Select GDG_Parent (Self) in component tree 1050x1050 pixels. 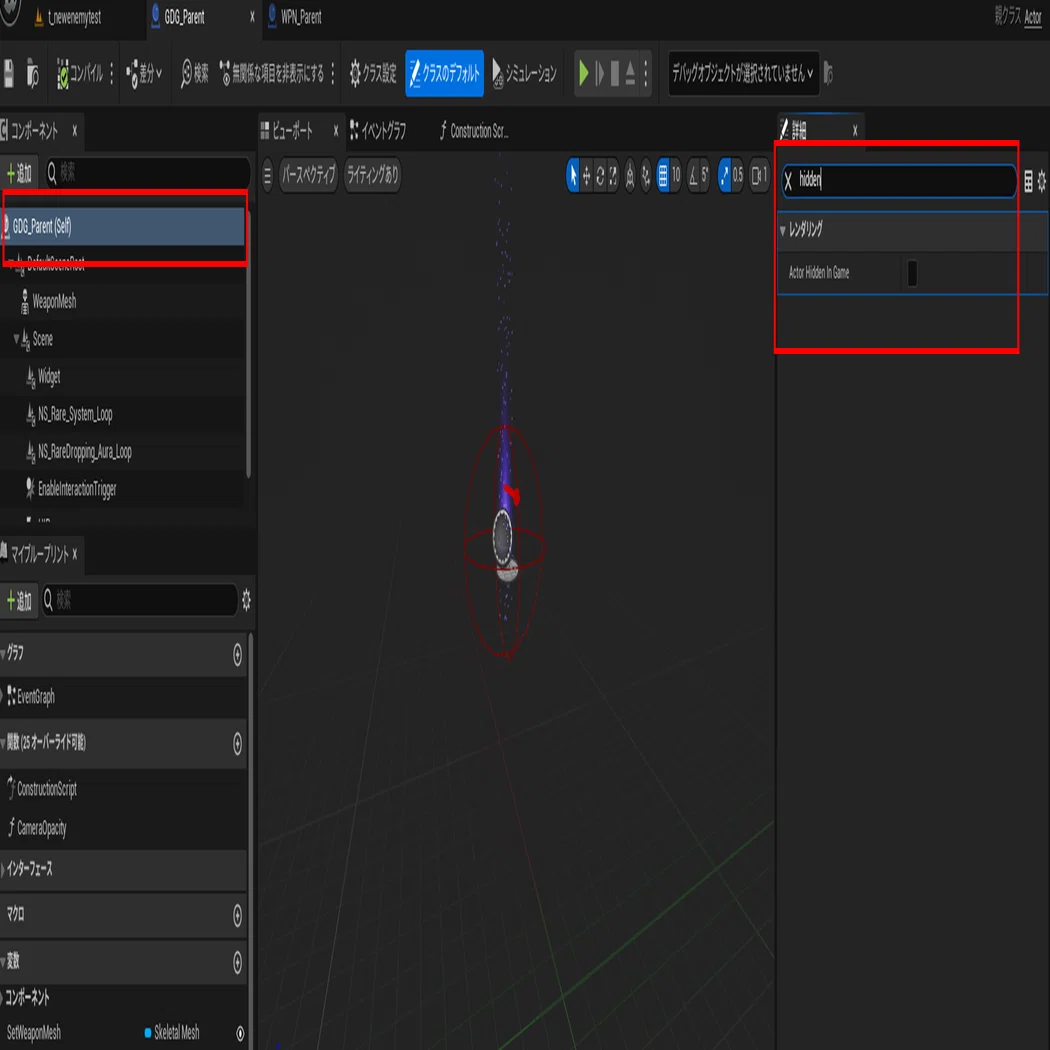(x=124, y=226)
